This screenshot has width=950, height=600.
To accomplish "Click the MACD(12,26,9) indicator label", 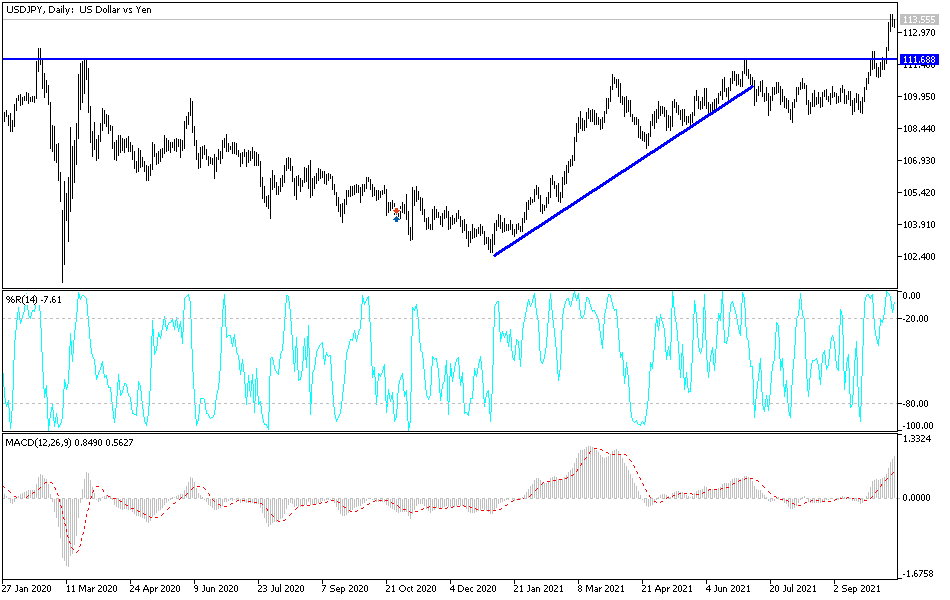I will [69, 442].
